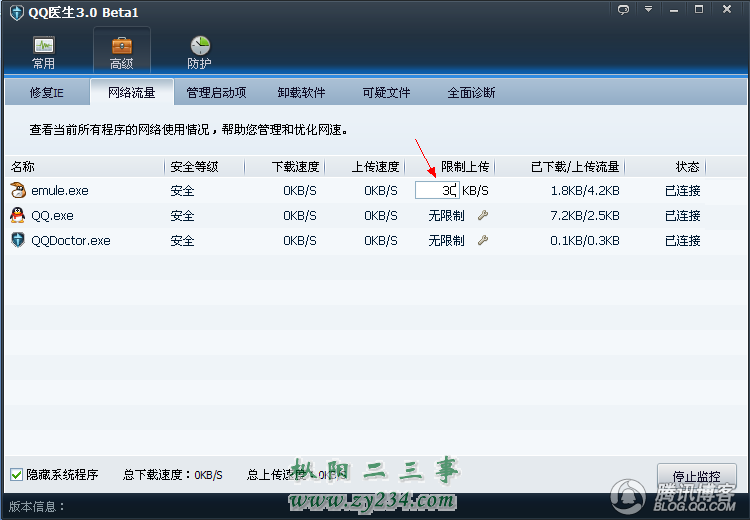Edit upload limit wrench for QQDoctor.exe
The width and height of the screenshot is (750, 520).
pos(483,240)
